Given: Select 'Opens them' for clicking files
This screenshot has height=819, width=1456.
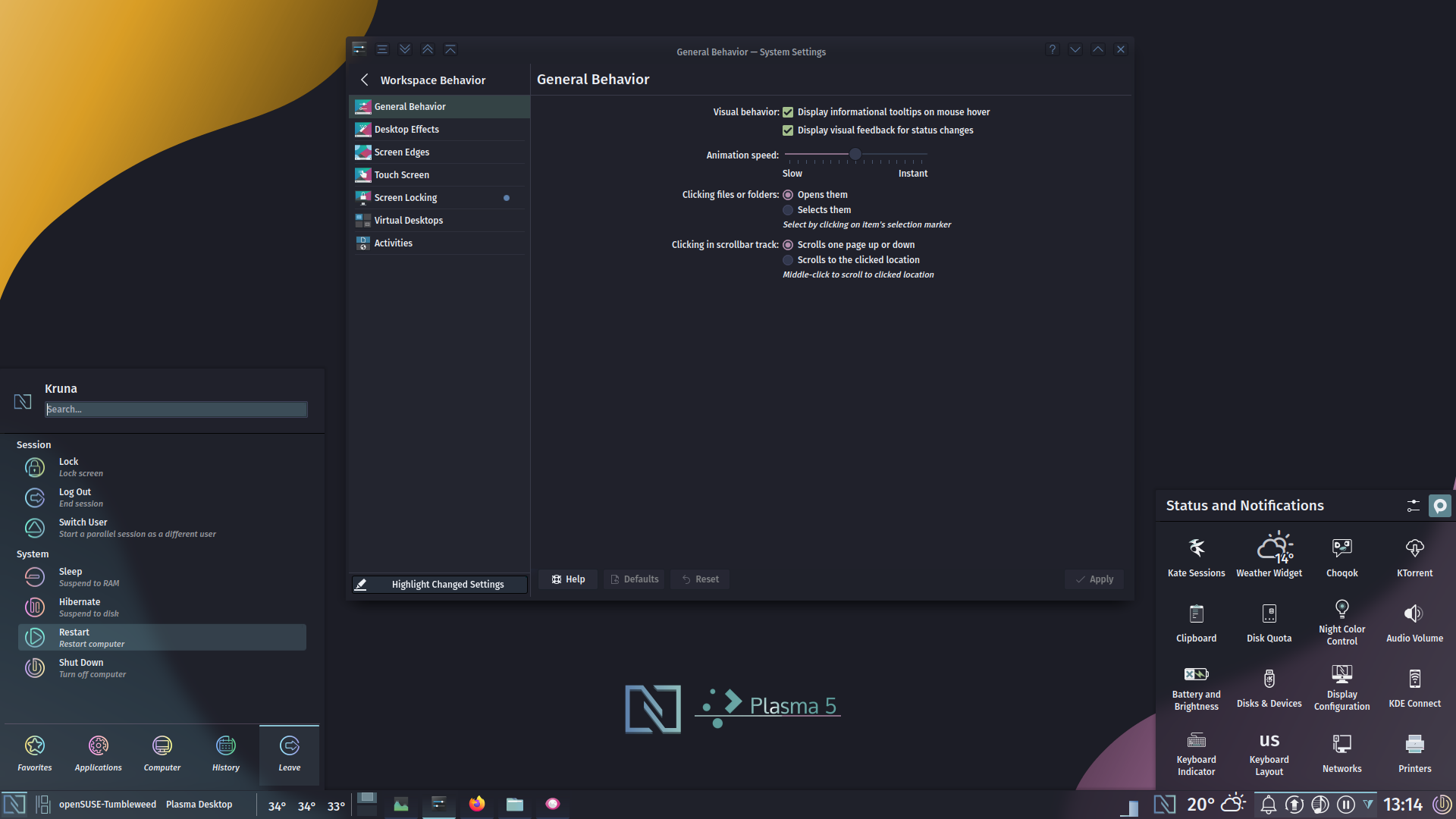Looking at the screenshot, I should pyautogui.click(x=788, y=195).
